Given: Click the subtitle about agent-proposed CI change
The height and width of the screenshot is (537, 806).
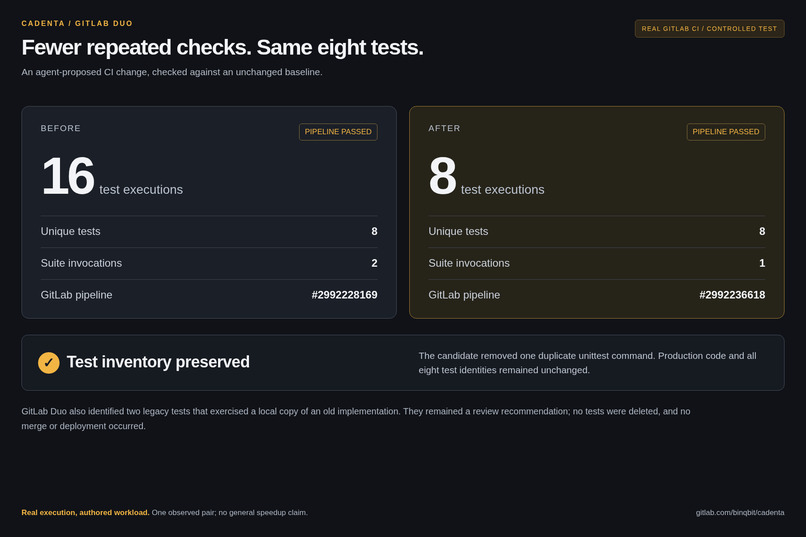Looking at the screenshot, I should [172, 72].
